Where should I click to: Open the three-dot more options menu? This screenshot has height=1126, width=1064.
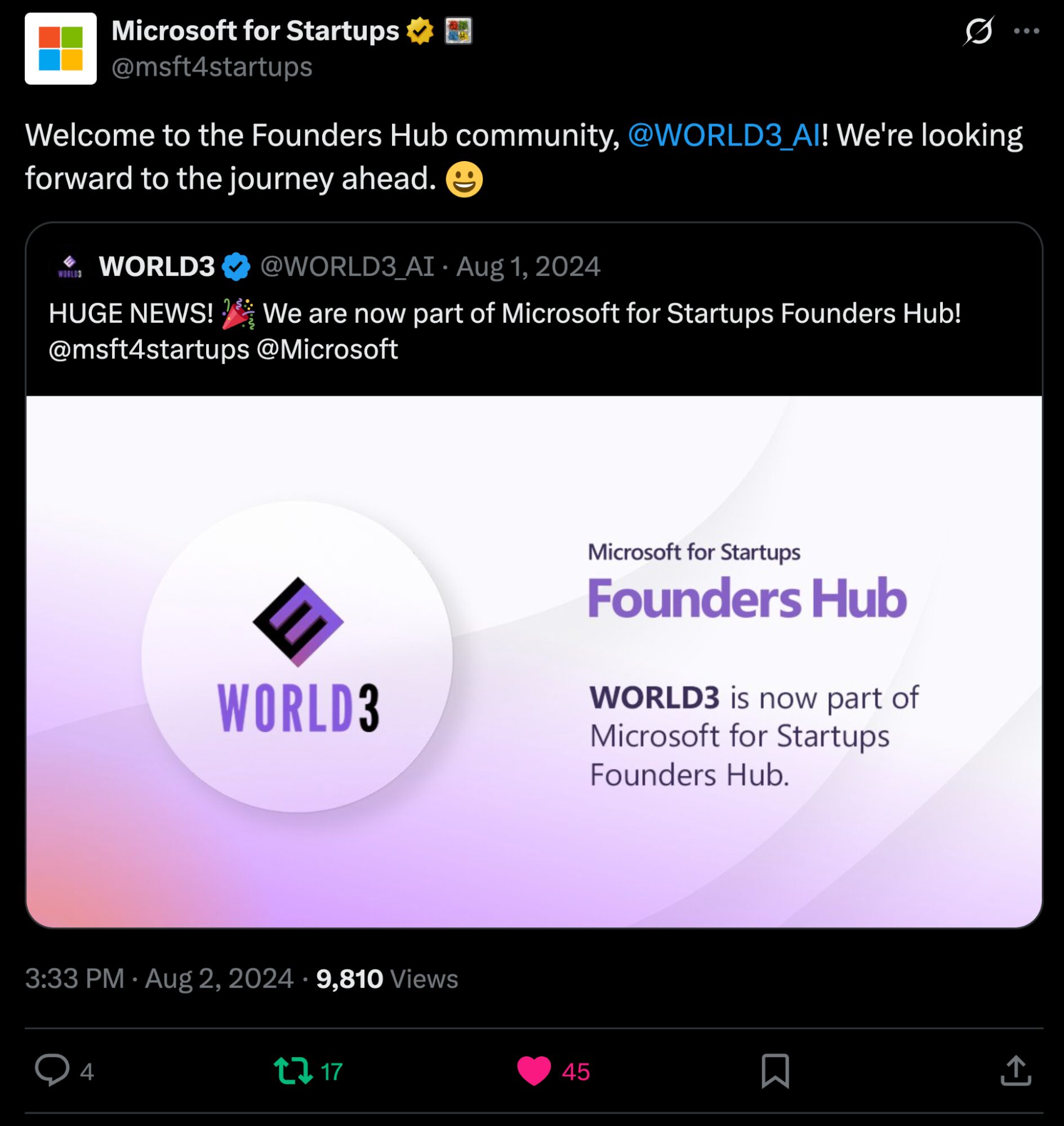(1026, 31)
